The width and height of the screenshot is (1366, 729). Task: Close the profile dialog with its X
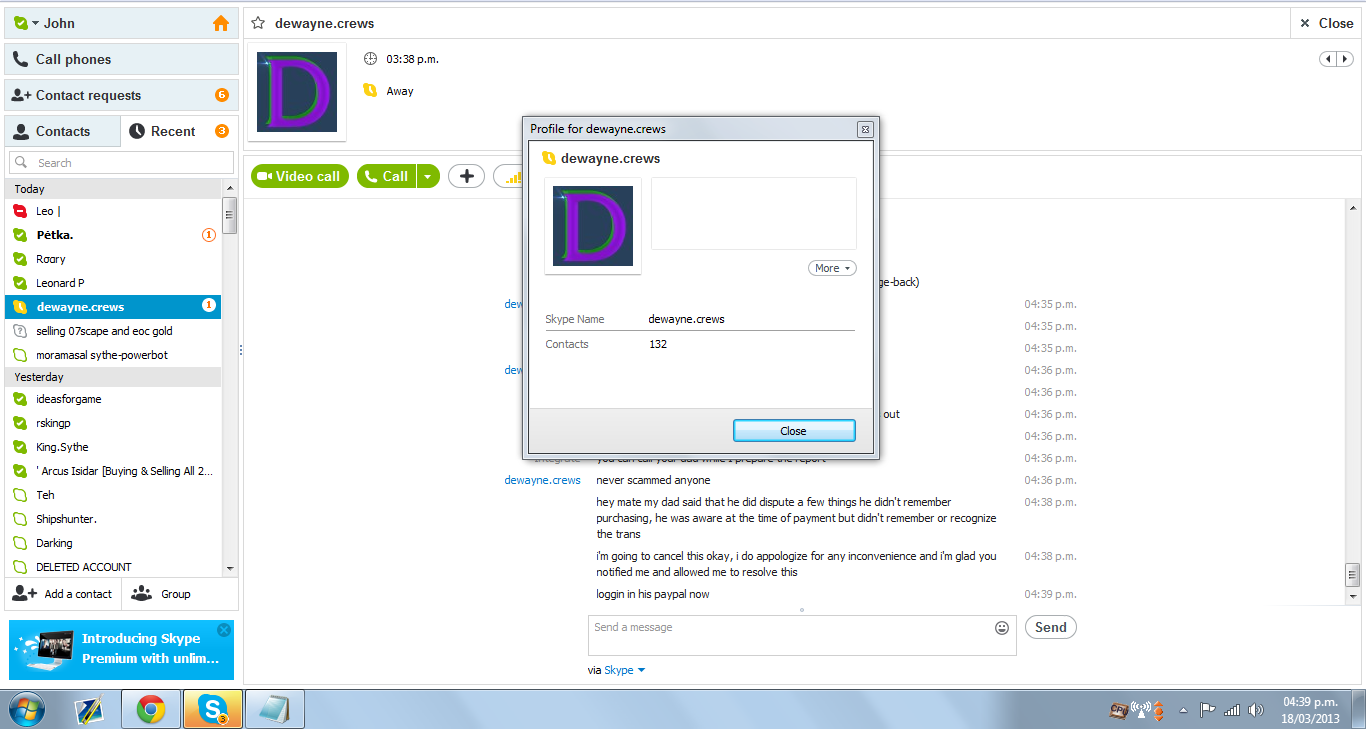pos(865,129)
